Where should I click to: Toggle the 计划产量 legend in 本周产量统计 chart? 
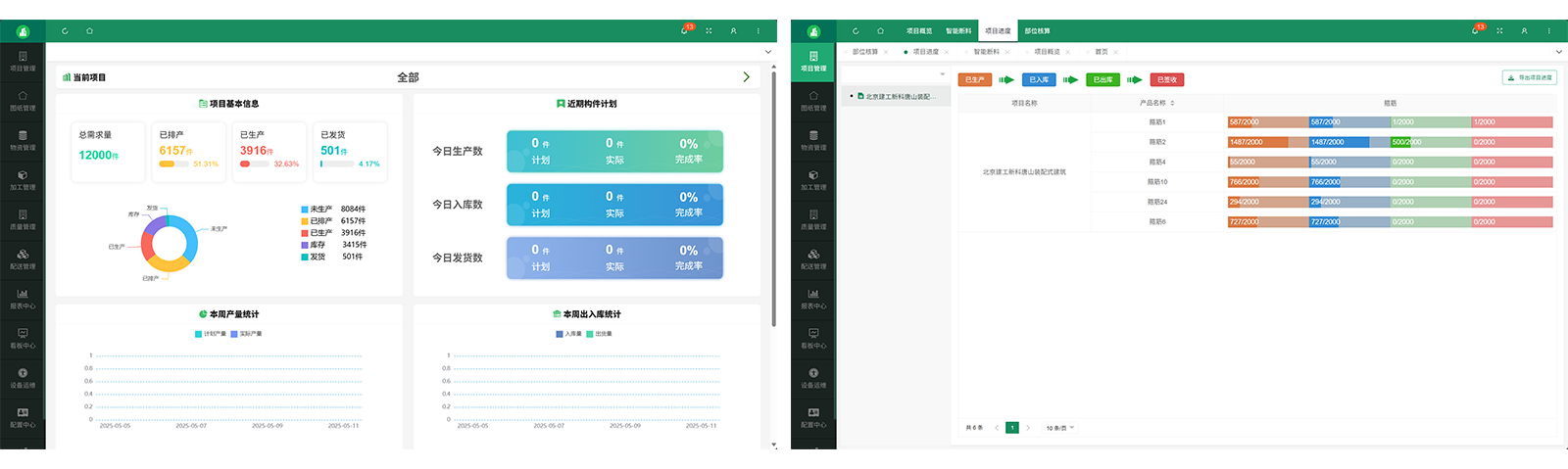tap(211, 334)
